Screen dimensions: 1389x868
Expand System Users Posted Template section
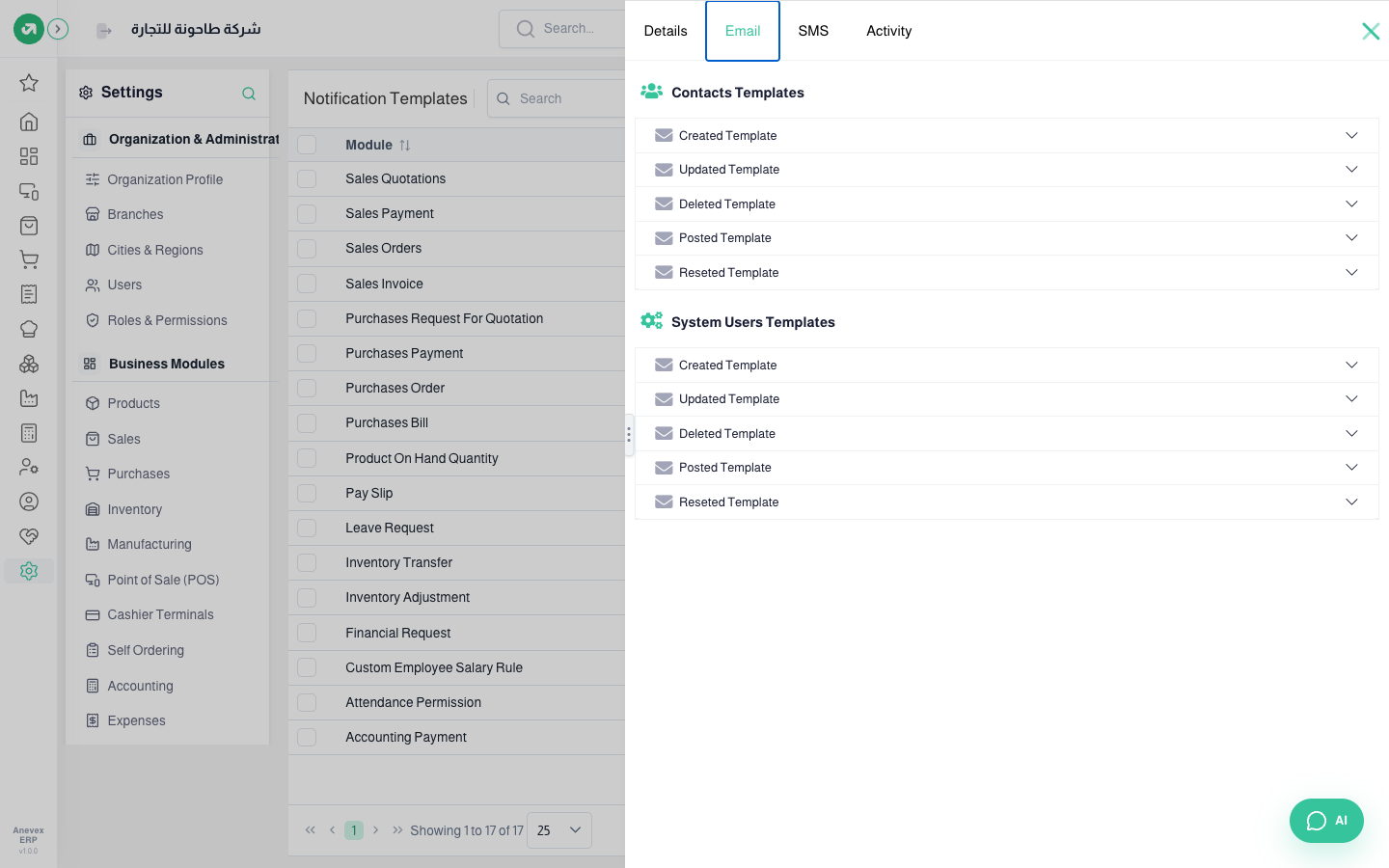click(1006, 467)
